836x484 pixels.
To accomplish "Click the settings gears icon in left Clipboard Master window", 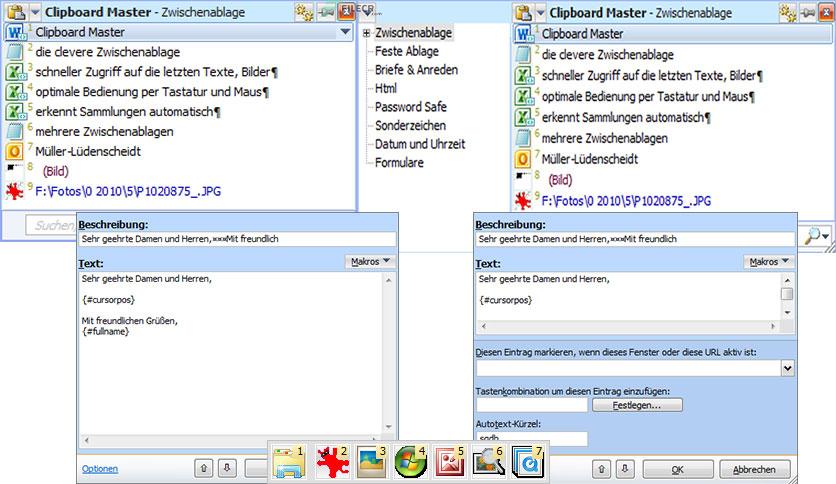I will (x=304, y=12).
